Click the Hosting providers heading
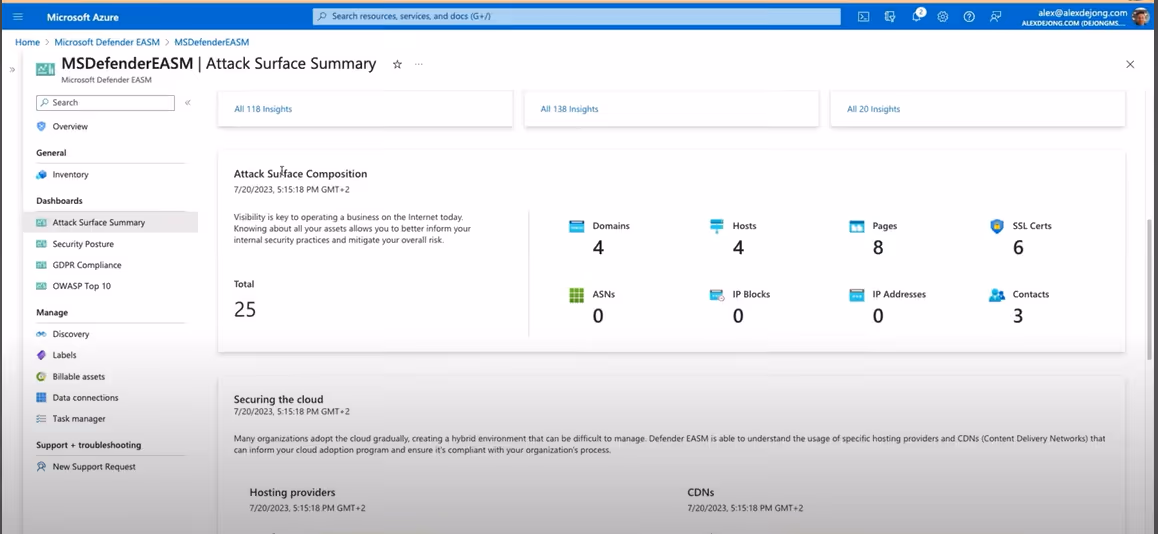Viewport: 1158px width, 534px height. point(292,492)
